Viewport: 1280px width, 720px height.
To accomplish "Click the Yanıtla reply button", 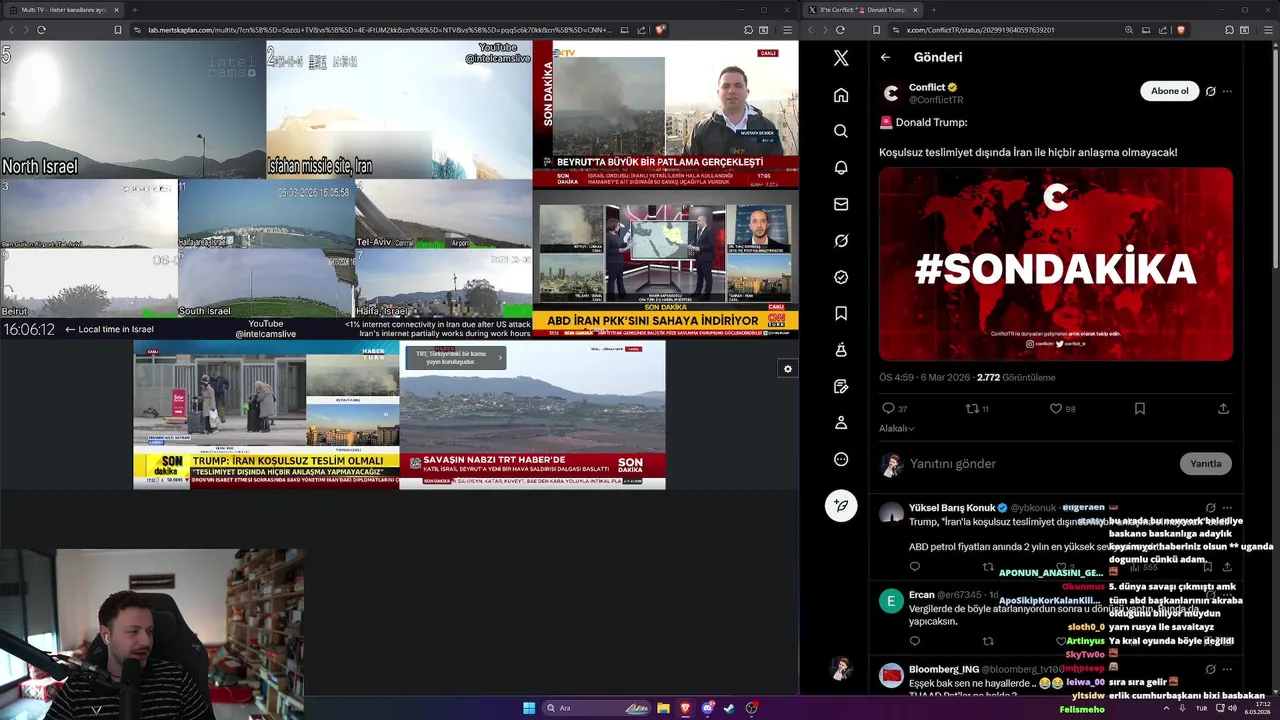I will coord(1205,463).
